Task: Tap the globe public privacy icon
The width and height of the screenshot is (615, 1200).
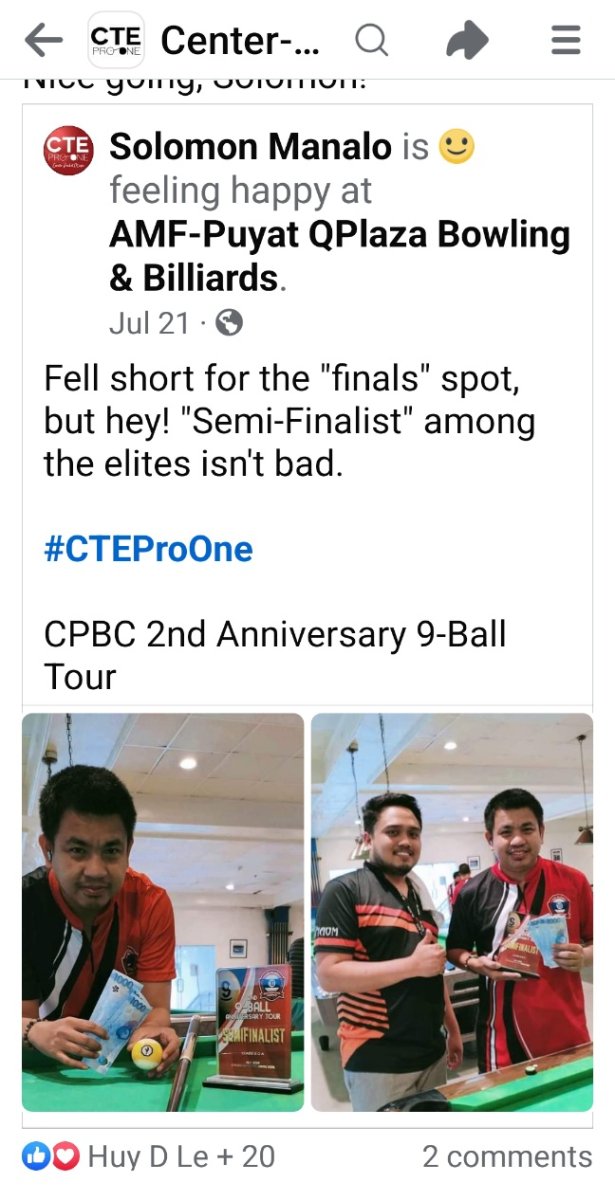Action: click(x=229, y=323)
